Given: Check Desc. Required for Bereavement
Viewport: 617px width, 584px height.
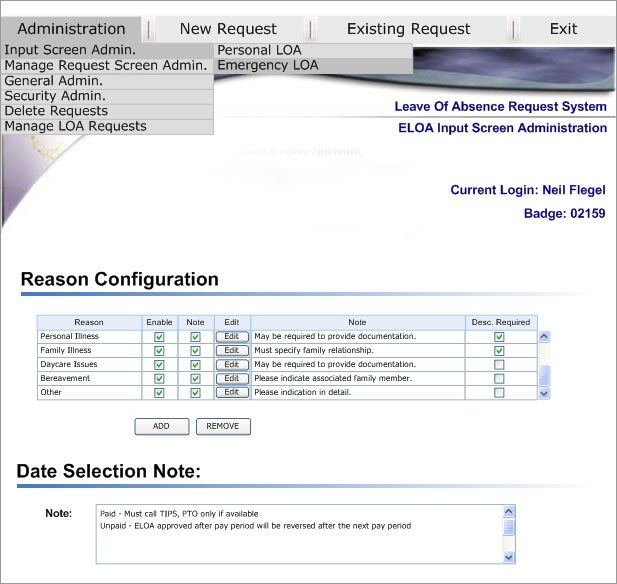Looking at the screenshot, I should click(x=499, y=379).
